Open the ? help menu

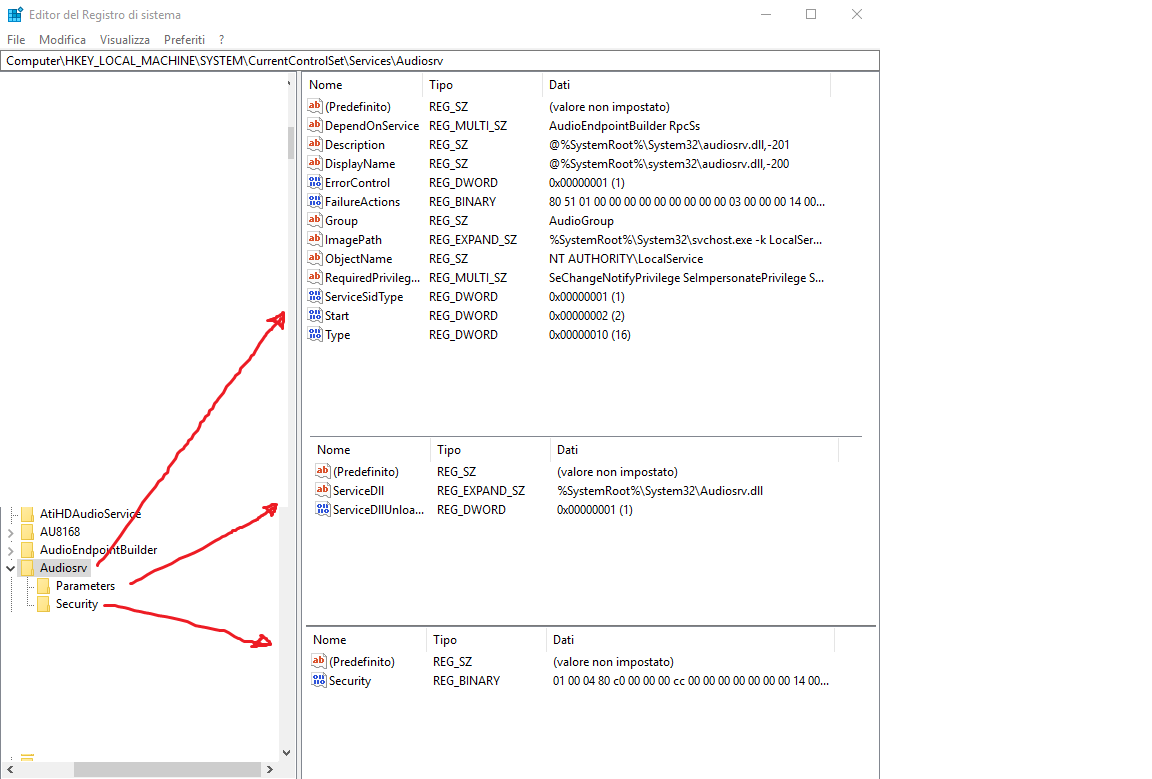[221, 40]
